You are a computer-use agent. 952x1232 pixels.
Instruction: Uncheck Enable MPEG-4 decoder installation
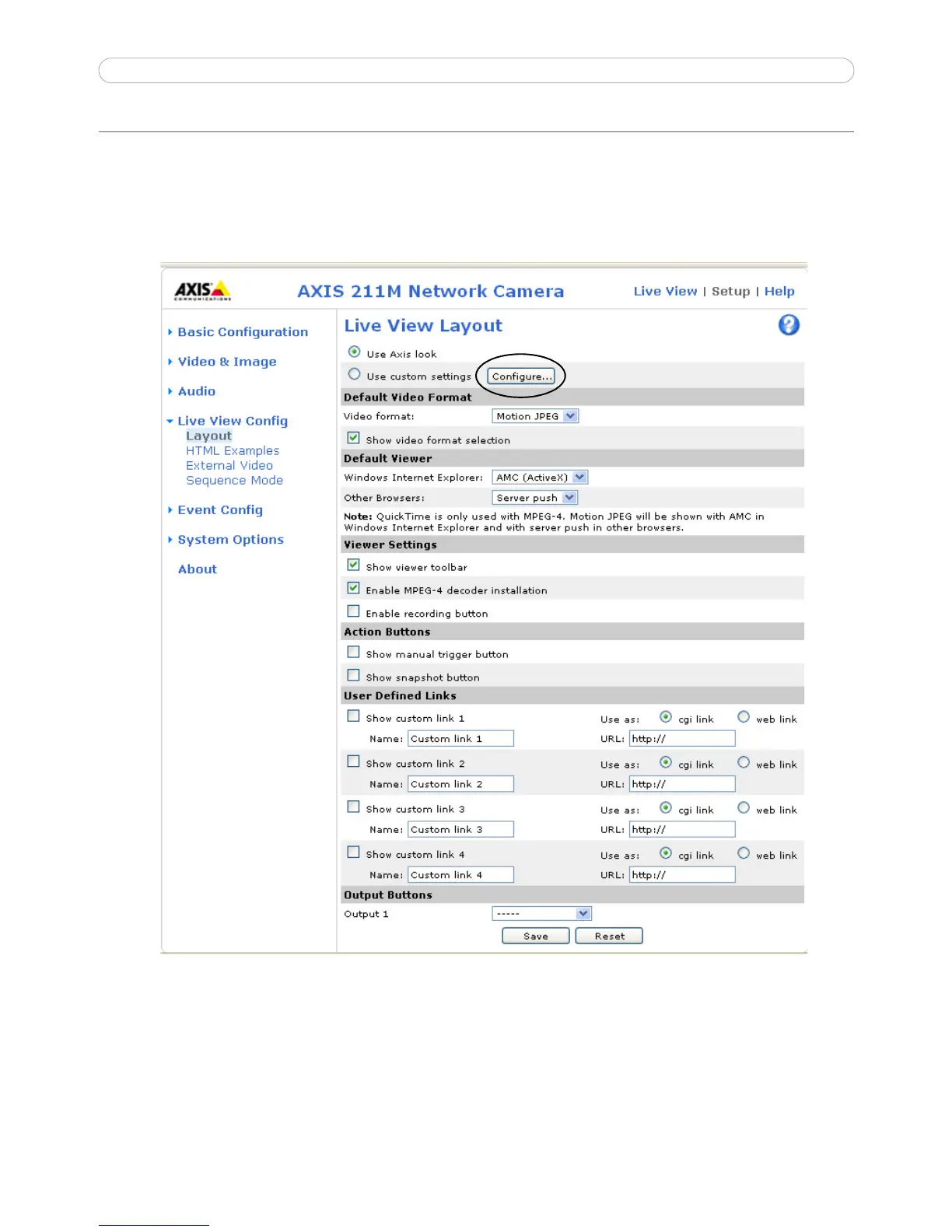(354, 588)
